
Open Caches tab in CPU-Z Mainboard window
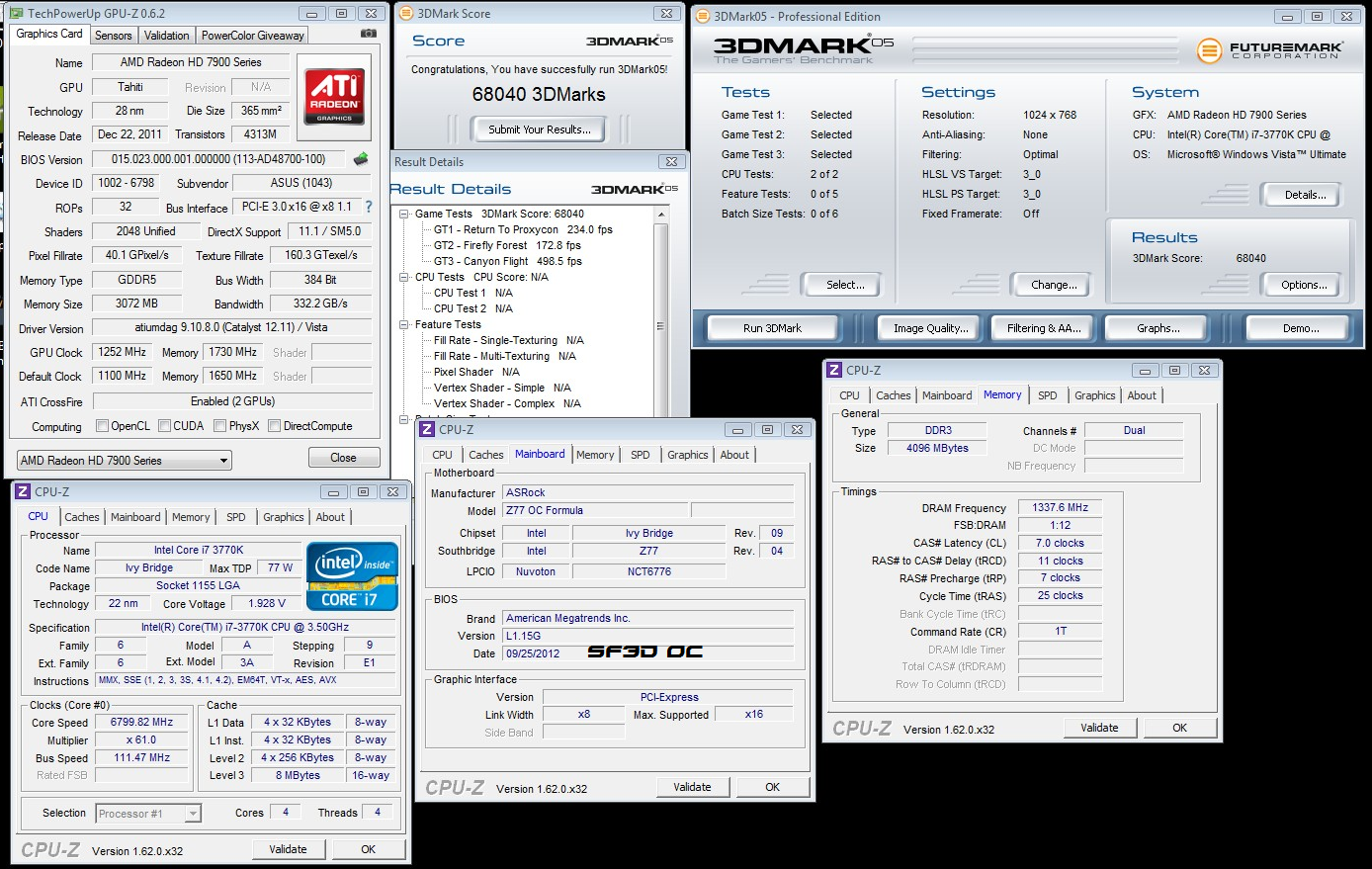(486, 455)
